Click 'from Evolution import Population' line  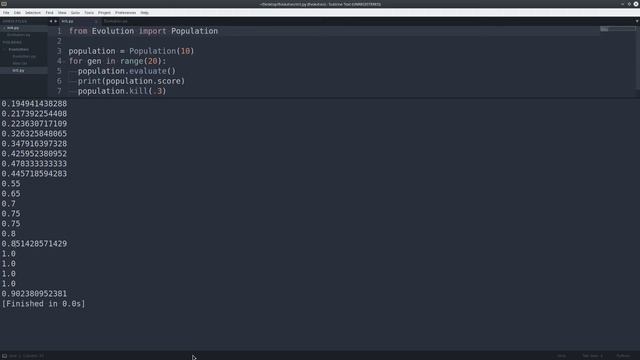(x=143, y=31)
